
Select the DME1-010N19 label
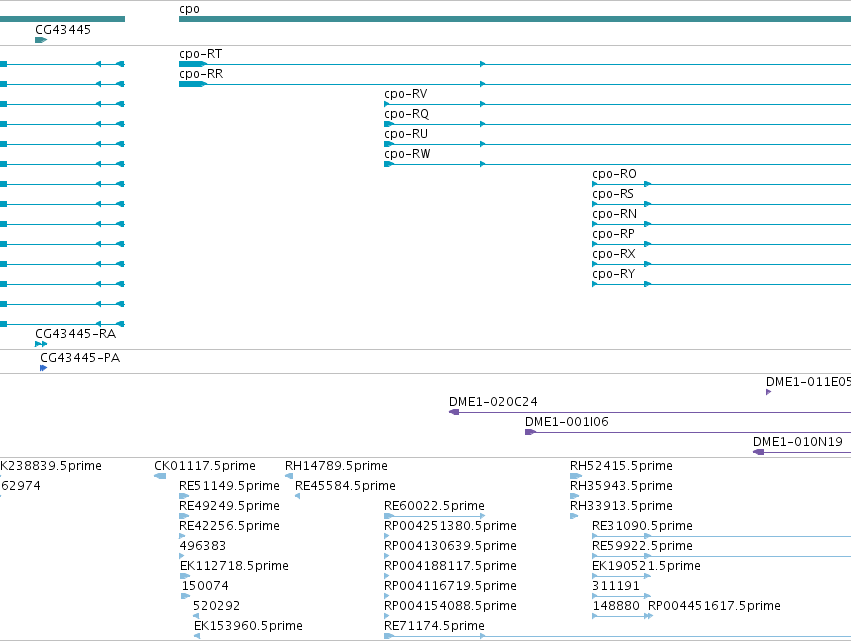click(798, 442)
